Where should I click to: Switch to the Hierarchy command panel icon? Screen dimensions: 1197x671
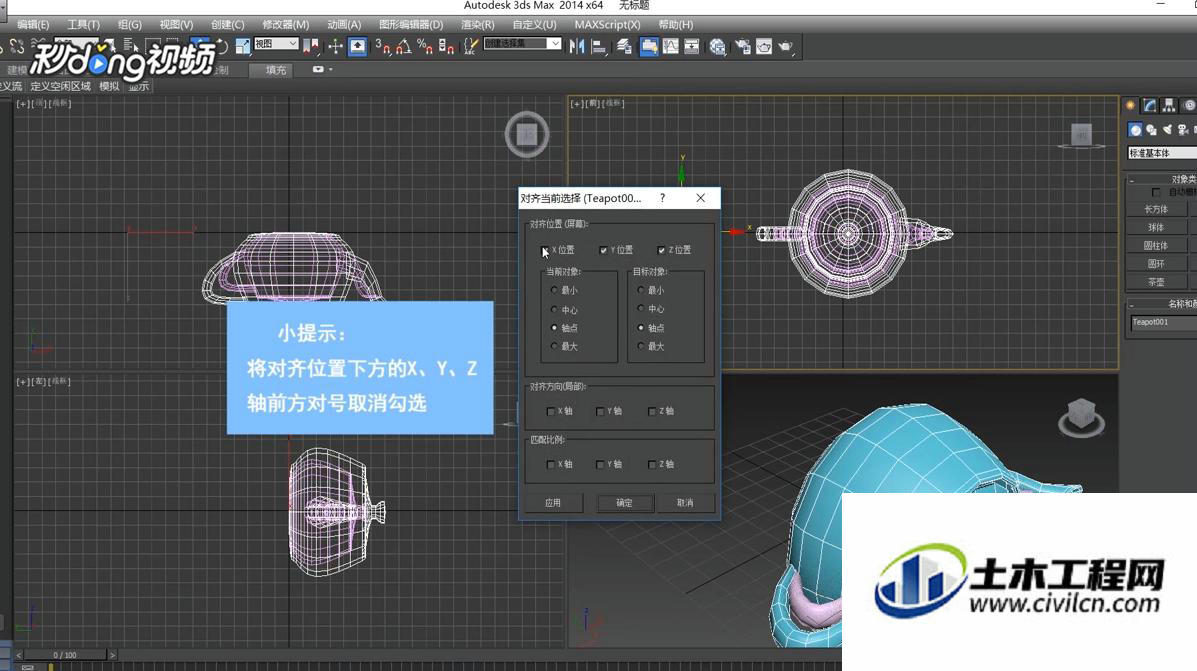(x=1169, y=105)
